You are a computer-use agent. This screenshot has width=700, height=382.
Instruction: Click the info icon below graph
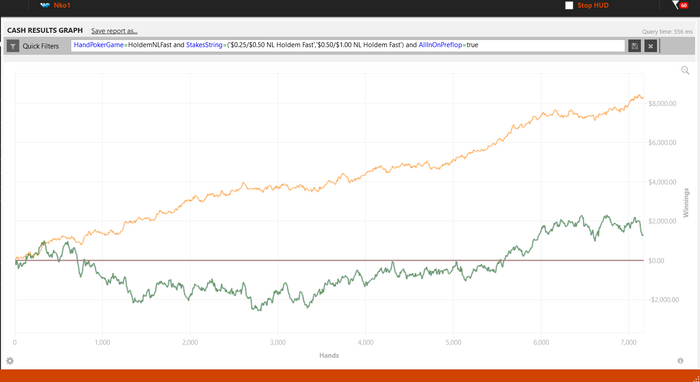[x=680, y=361]
